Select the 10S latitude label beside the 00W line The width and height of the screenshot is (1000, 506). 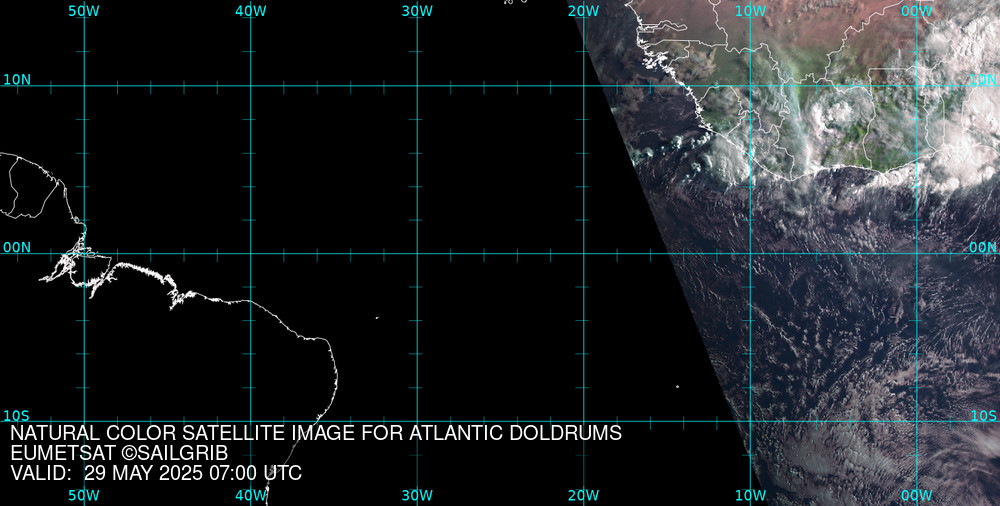(983, 416)
